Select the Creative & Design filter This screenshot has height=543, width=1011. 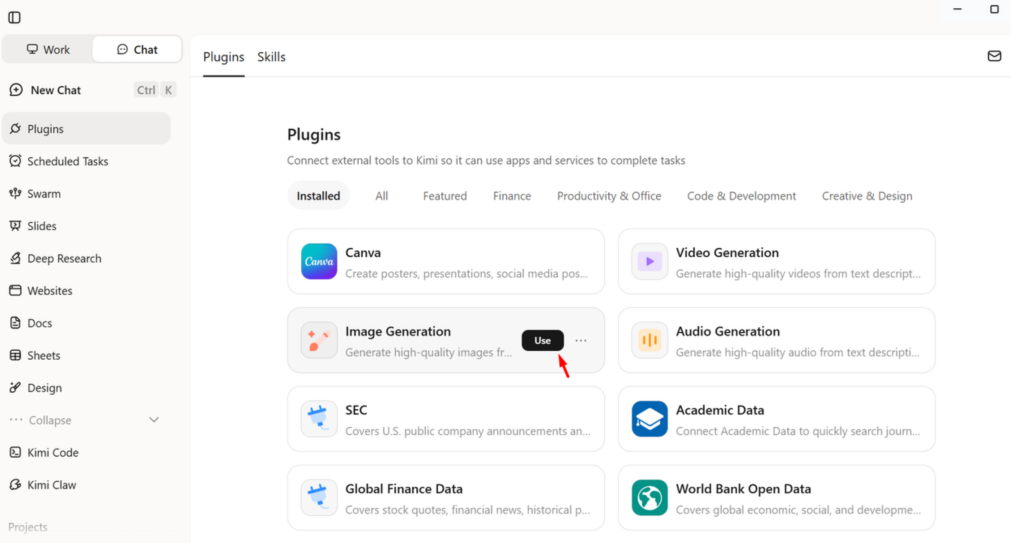click(867, 196)
